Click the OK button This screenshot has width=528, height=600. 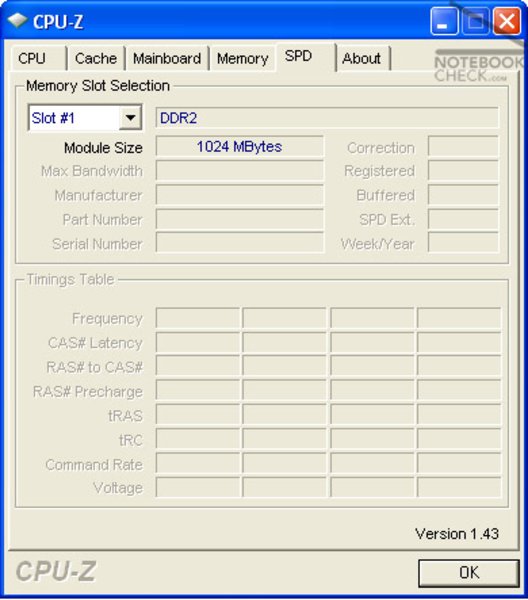point(469,572)
